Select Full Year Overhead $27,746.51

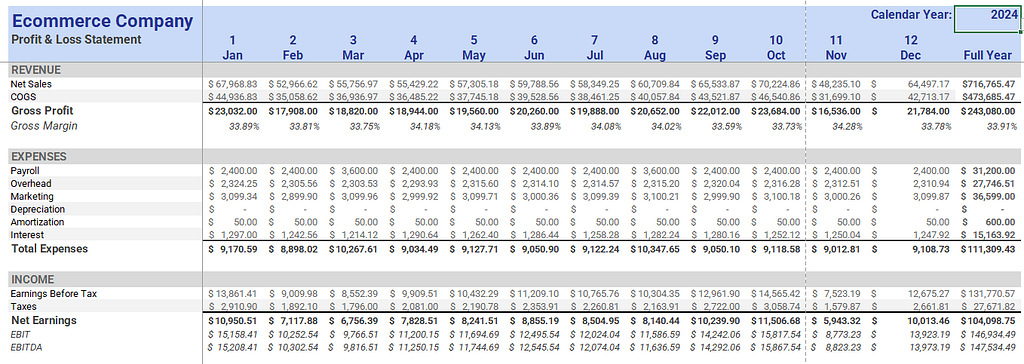coord(989,184)
